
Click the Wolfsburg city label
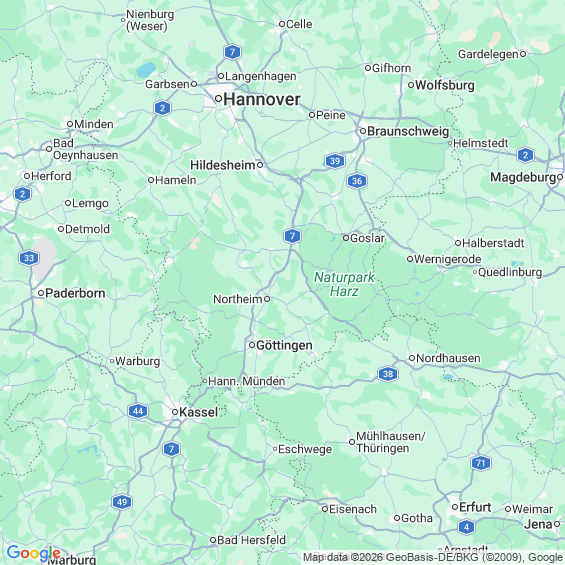(445, 85)
